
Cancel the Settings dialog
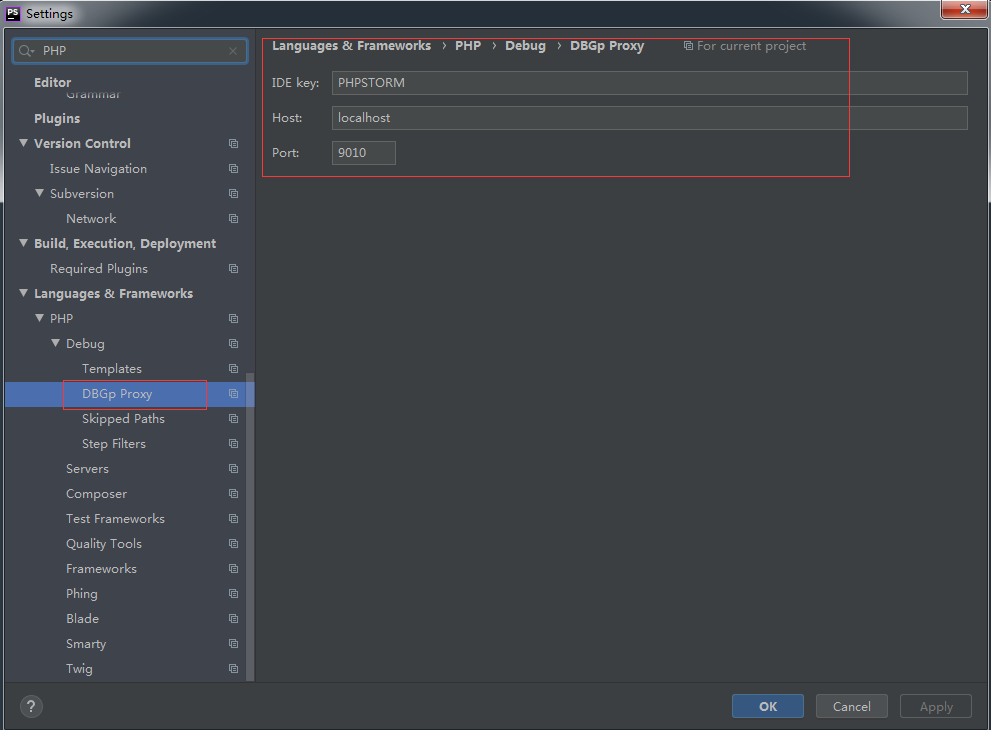(x=851, y=707)
